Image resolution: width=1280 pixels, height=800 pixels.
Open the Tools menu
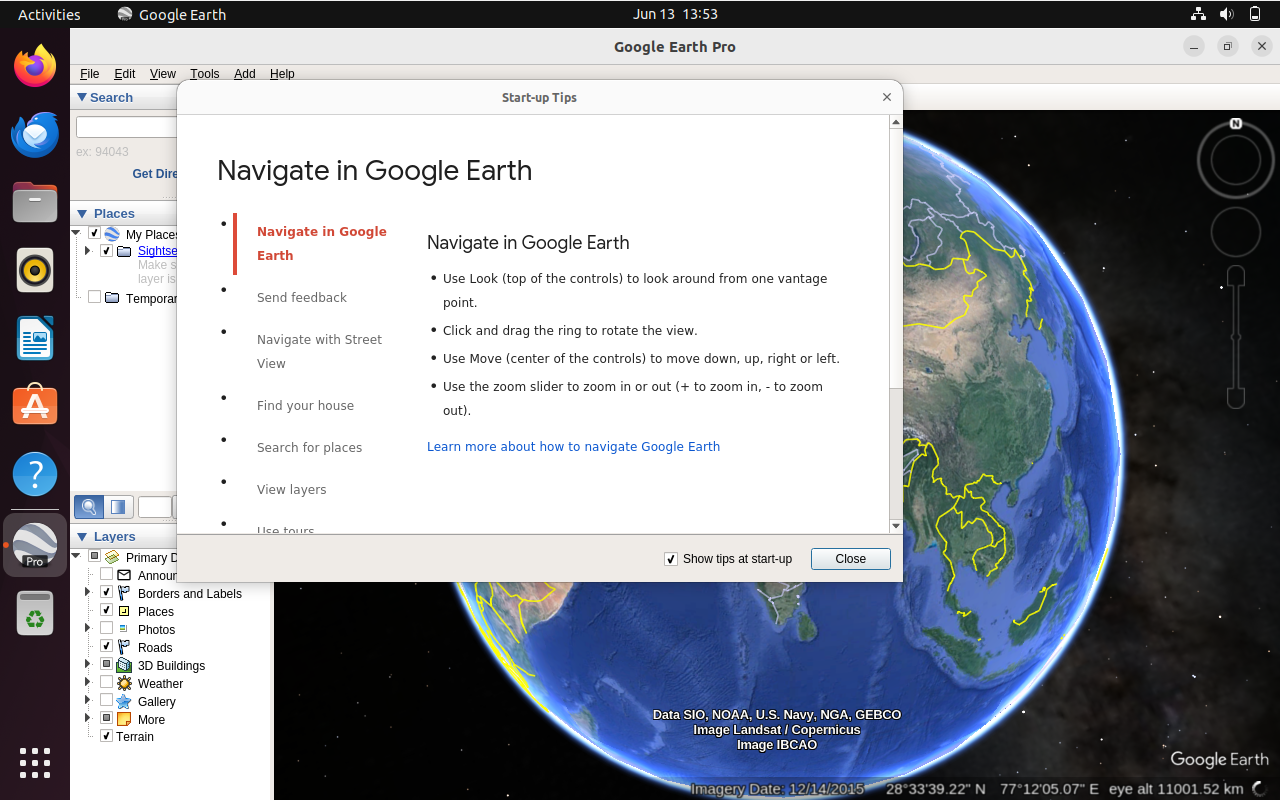pyautogui.click(x=204, y=74)
